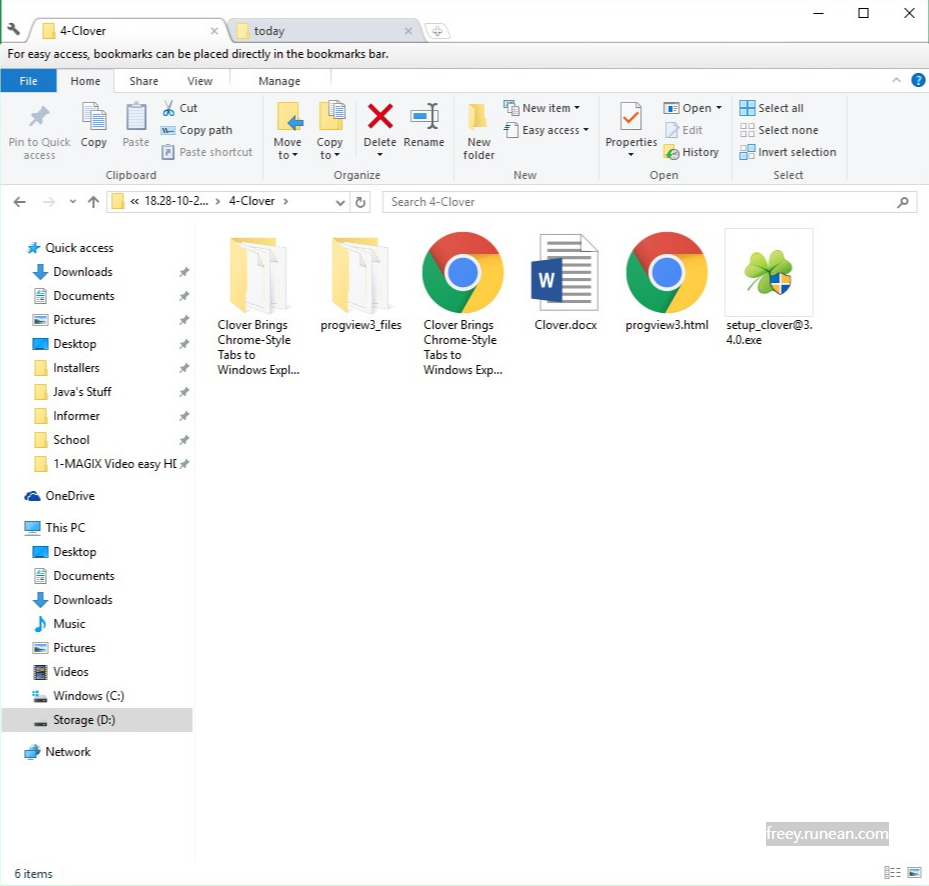
Task: Click Paste shortcut command
Action: [x=207, y=152]
